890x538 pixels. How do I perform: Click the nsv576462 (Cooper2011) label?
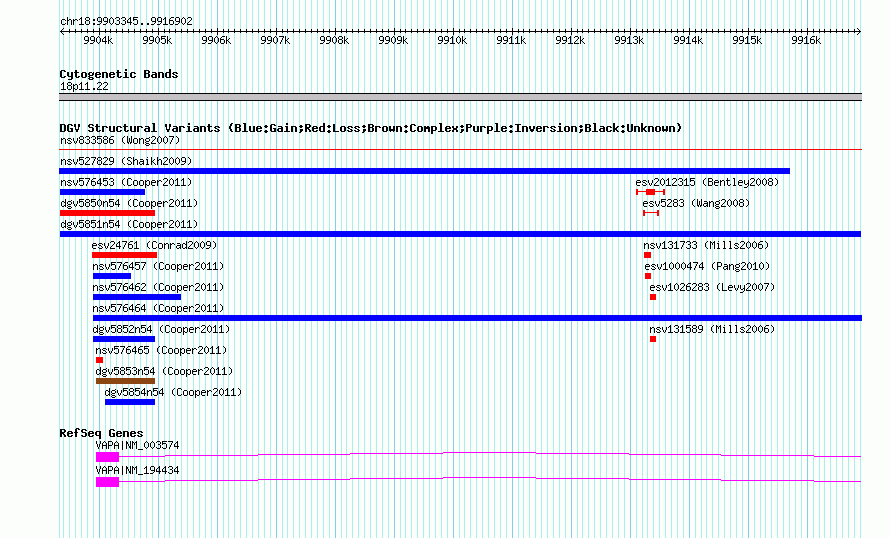158,287
